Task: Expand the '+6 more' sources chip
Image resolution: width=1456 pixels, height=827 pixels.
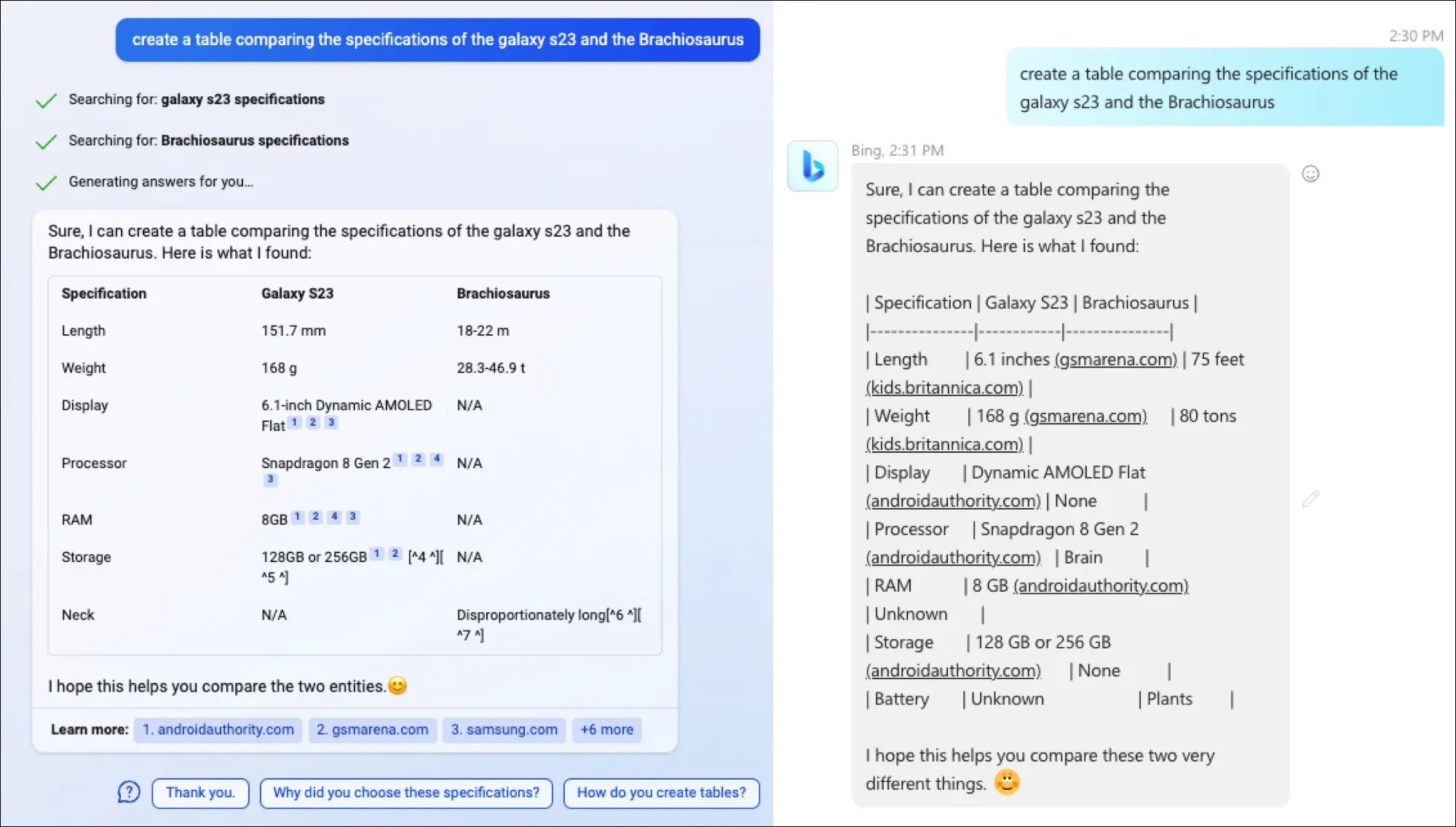Action: (x=607, y=729)
